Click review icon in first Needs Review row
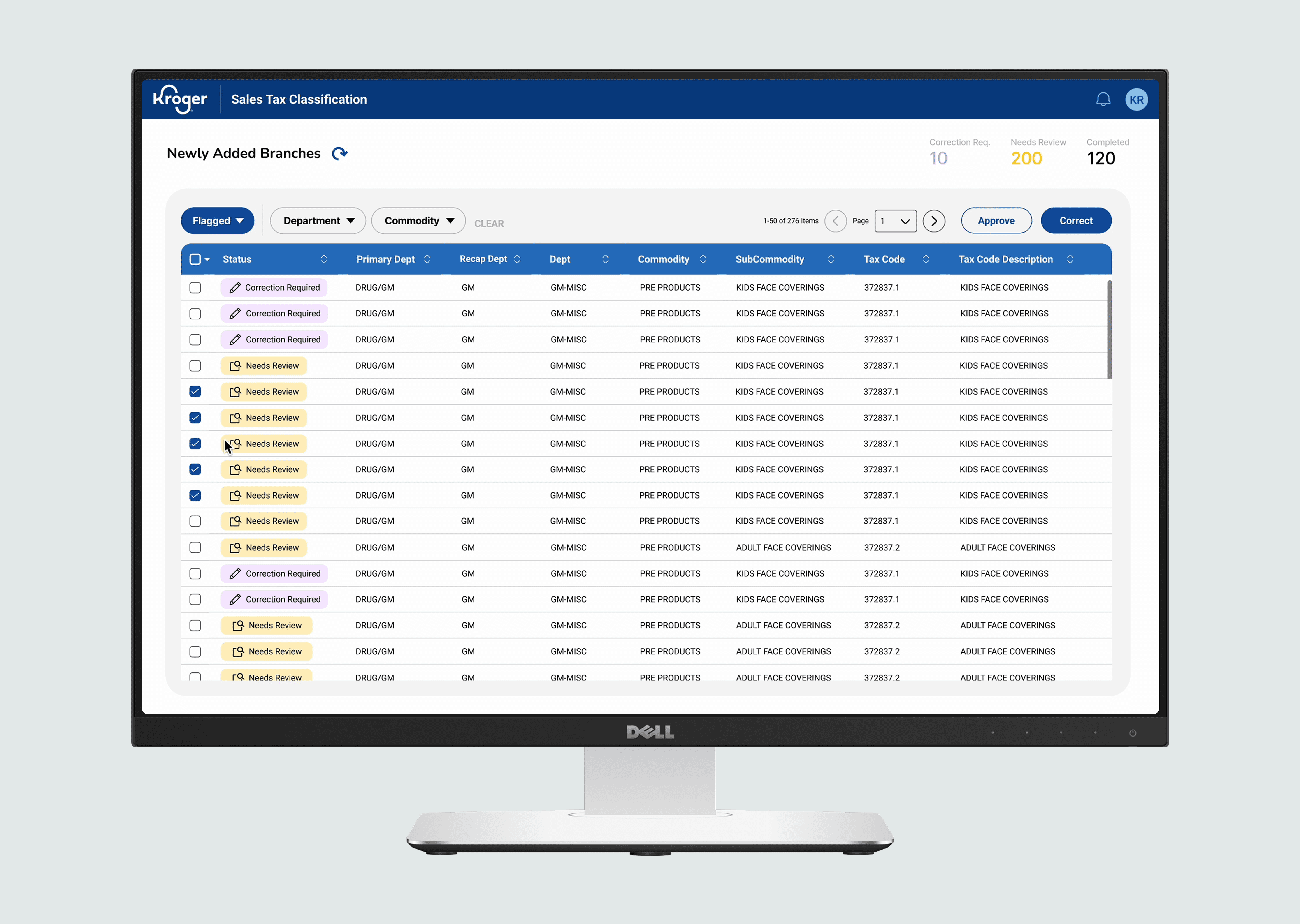 pyautogui.click(x=235, y=366)
